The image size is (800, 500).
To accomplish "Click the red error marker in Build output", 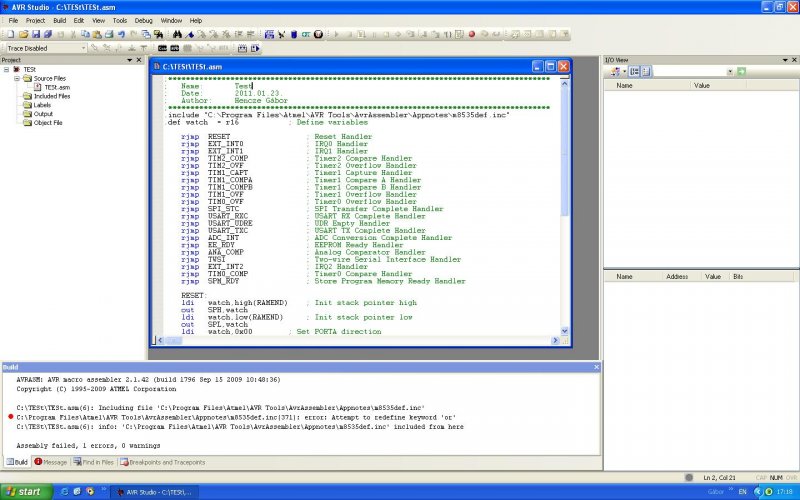I will click(10, 417).
